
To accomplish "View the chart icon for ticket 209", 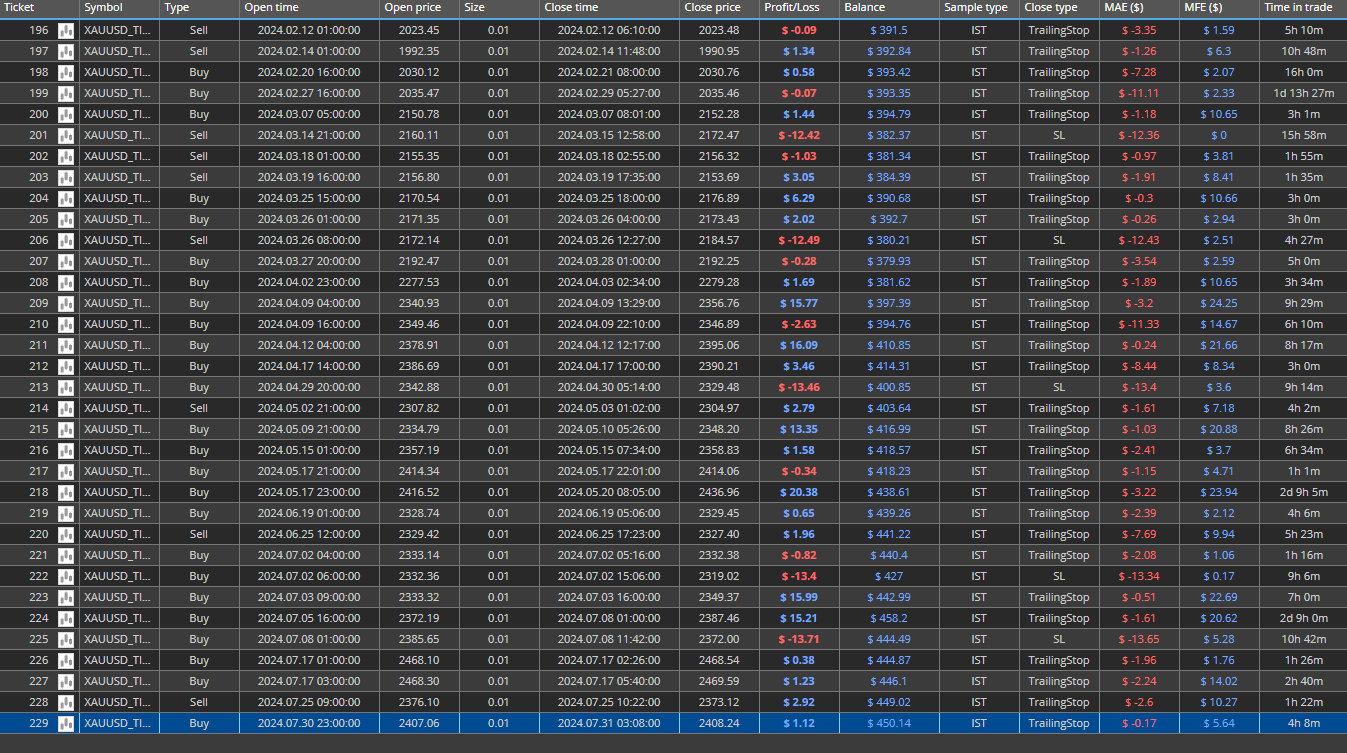I will click(67, 303).
